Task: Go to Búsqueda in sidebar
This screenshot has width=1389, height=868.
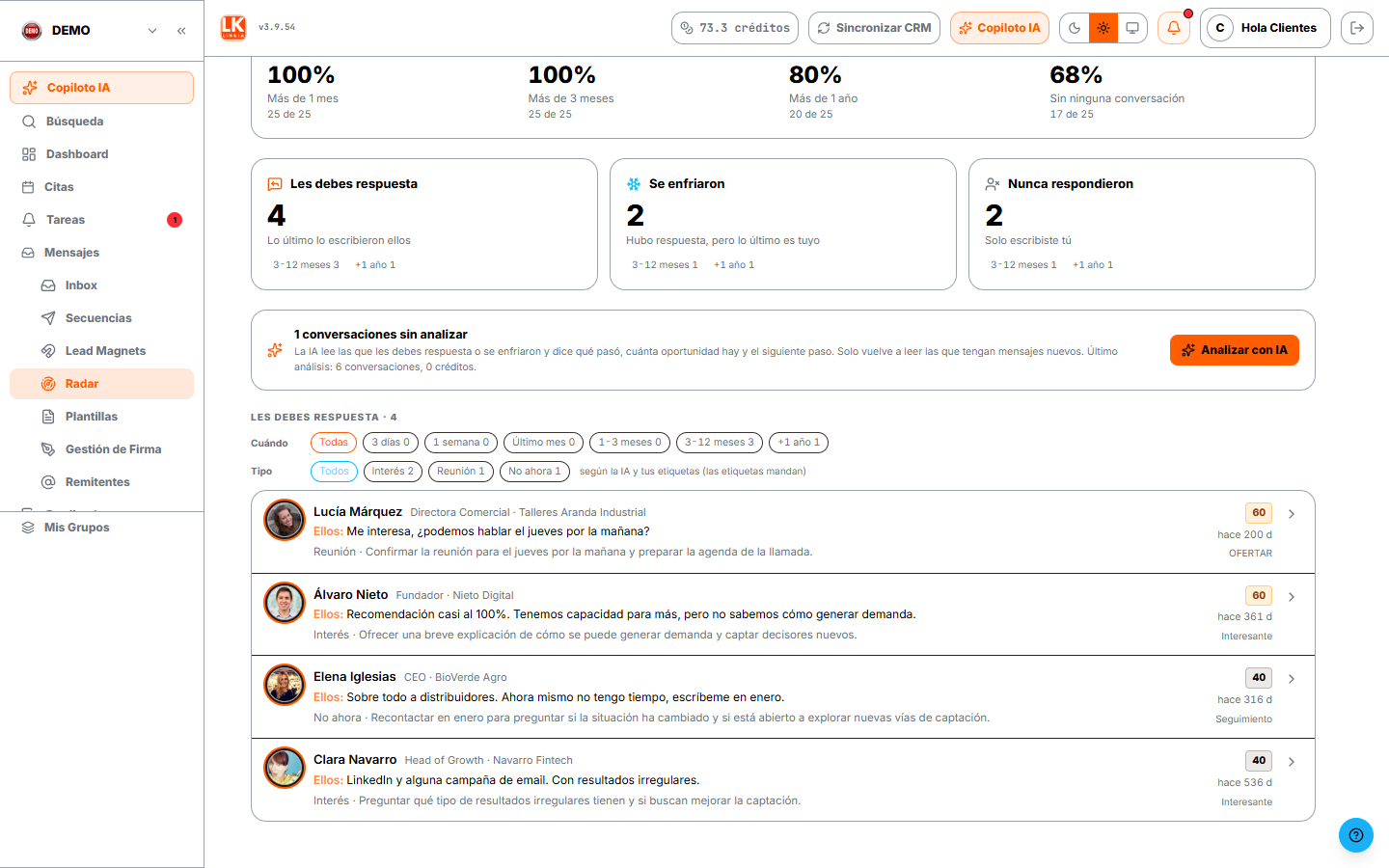Action: [x=101, y=122]
